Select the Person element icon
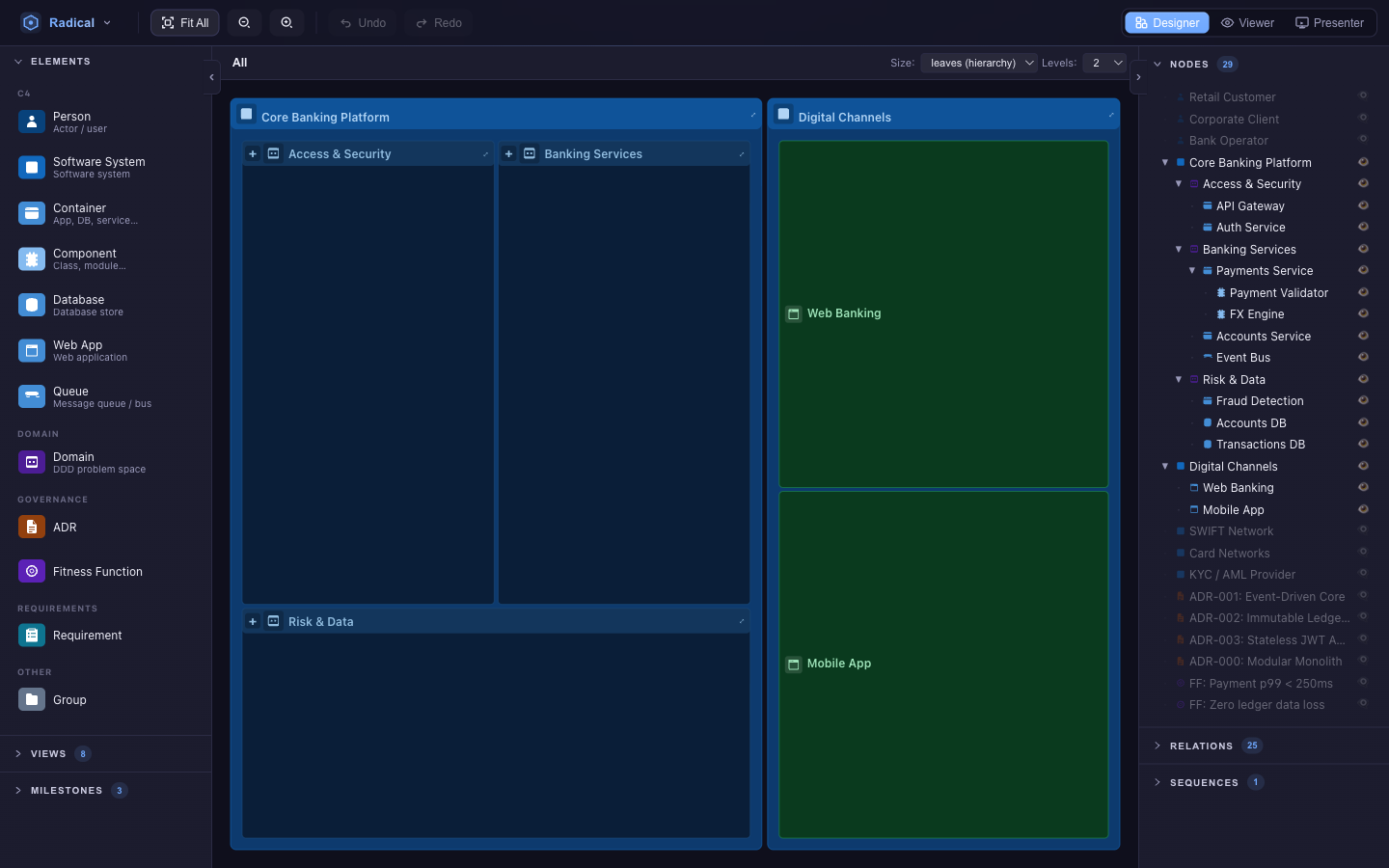The height and width of the screenshot is (868, 1389). pos(32,122)
